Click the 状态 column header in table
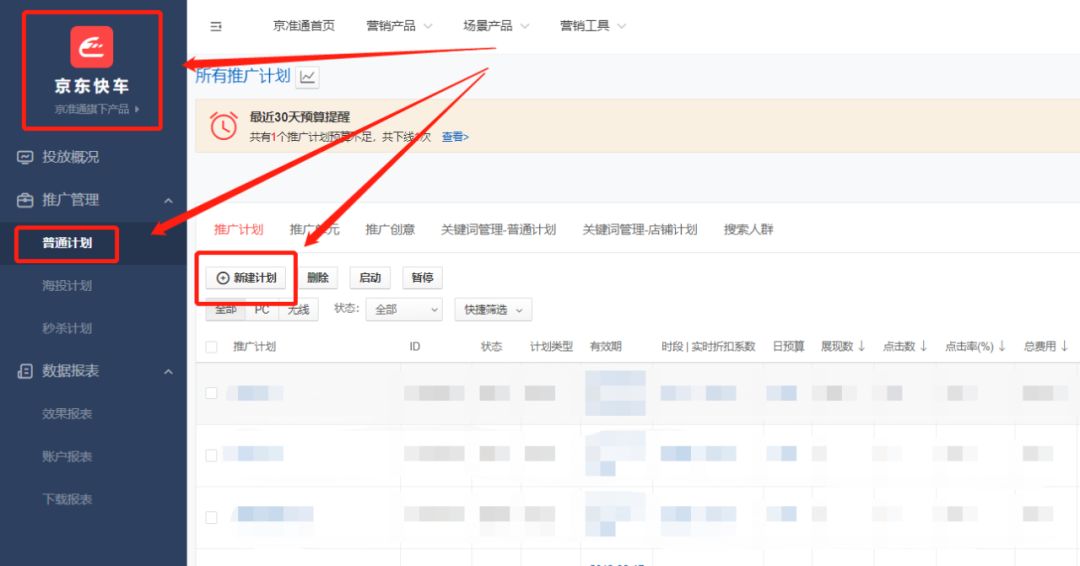This screenshot has height=566, width=1080. [x=491, y=346]
